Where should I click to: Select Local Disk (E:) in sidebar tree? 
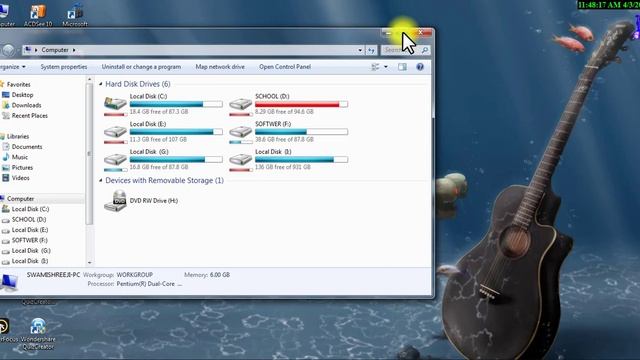[30, 230]
